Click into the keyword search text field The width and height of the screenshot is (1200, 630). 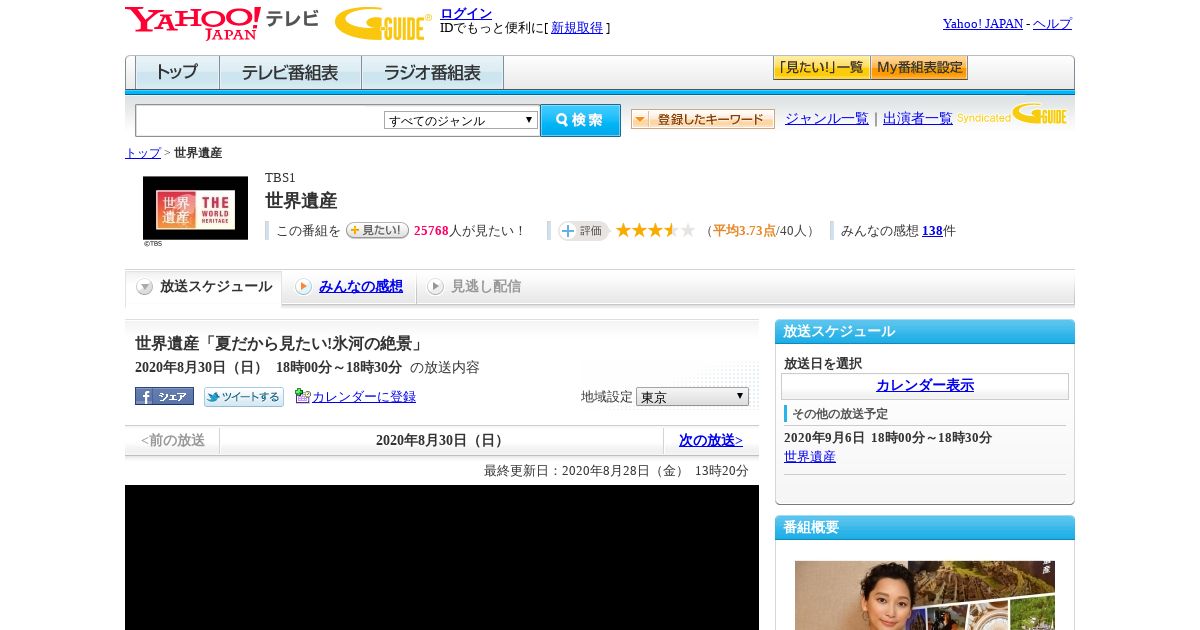[x=260, y=120]
